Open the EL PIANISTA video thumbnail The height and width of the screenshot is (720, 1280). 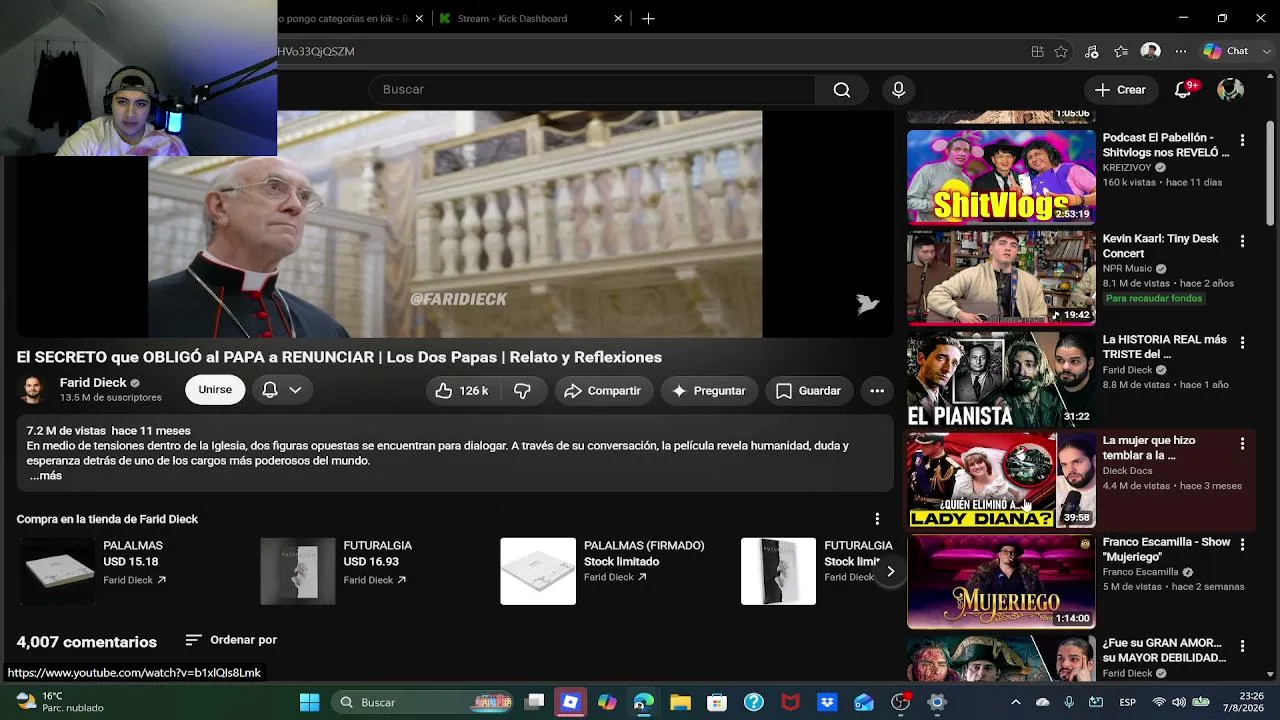(1001, 379)
